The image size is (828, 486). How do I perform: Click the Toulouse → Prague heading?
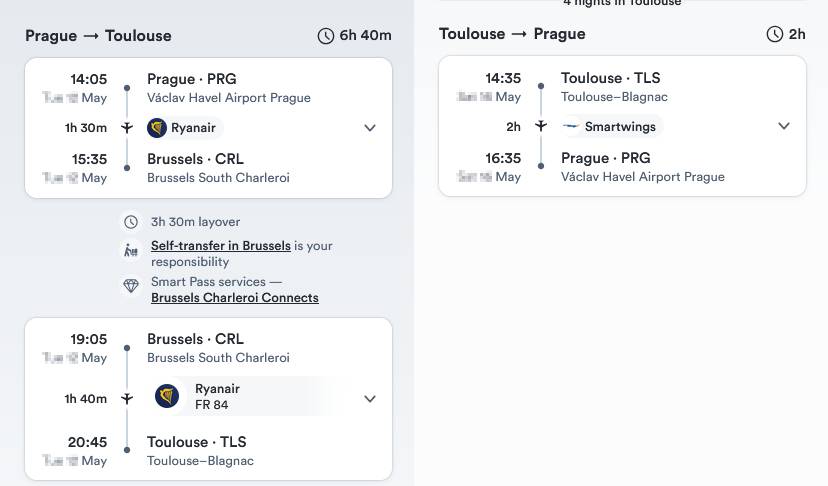(x=512, y=34)
